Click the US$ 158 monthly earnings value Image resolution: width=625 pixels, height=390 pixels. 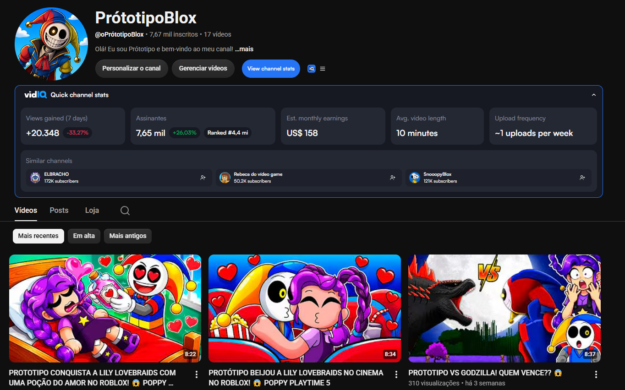302,133
